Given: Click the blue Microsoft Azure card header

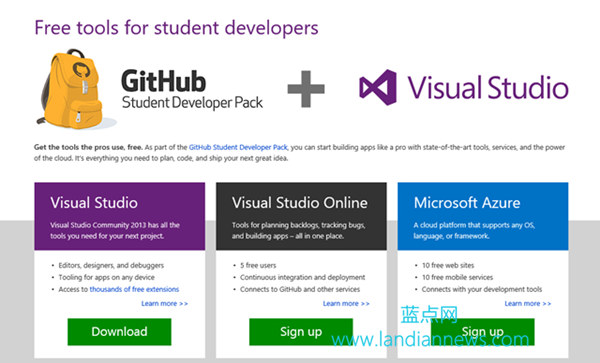Looking at the screenshot, I should (483, 216).
